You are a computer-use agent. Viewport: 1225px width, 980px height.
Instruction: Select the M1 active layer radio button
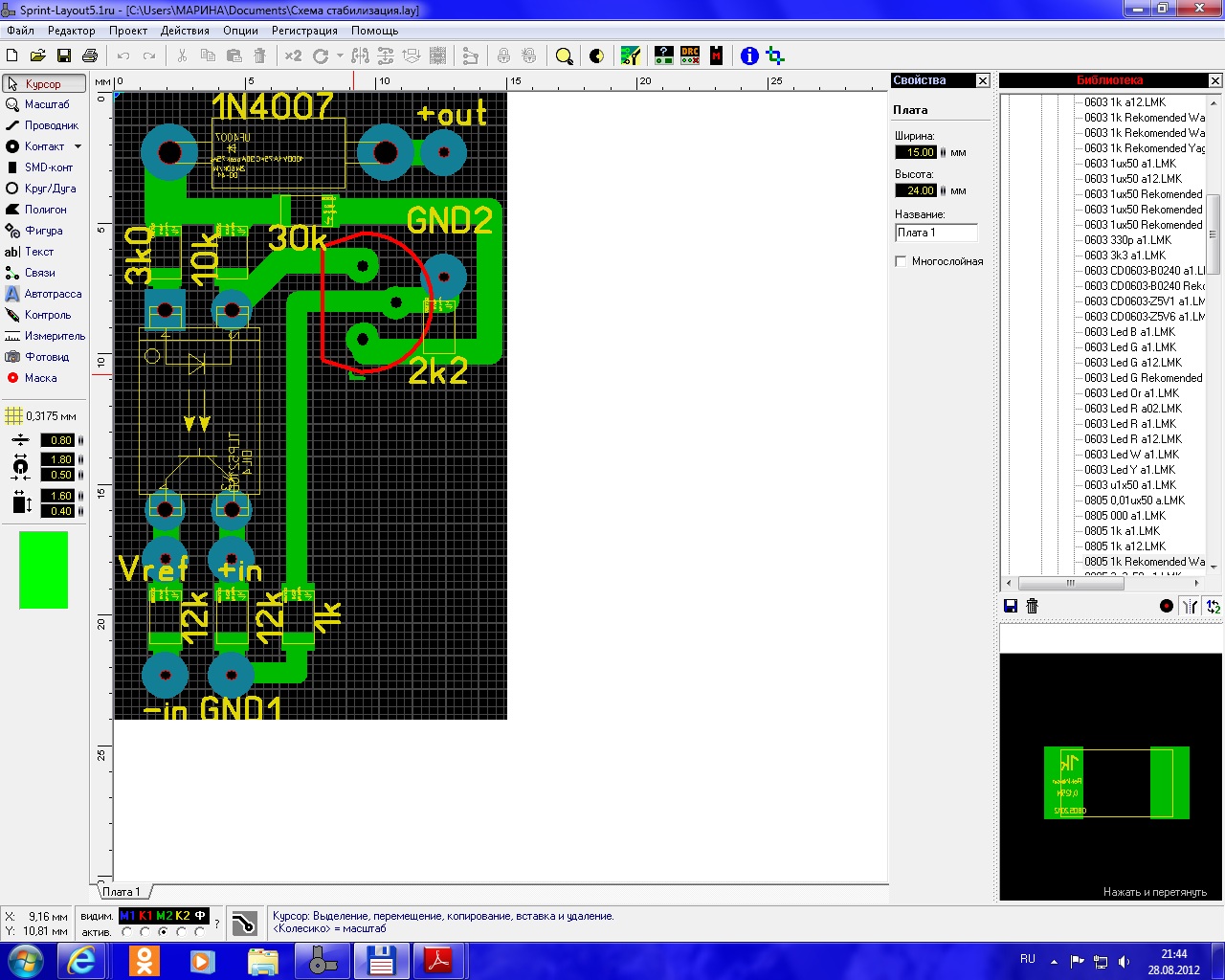click(x=126, y=932)
